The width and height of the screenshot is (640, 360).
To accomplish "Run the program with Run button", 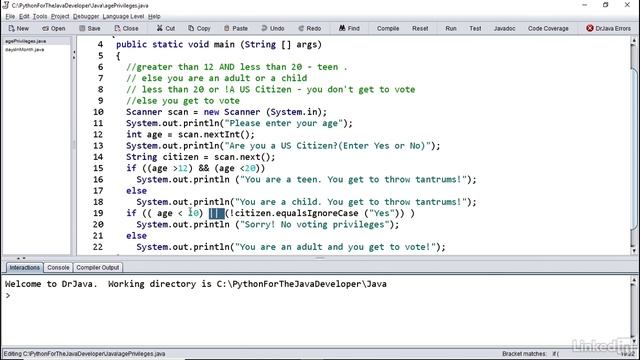I will coord(451,28).
